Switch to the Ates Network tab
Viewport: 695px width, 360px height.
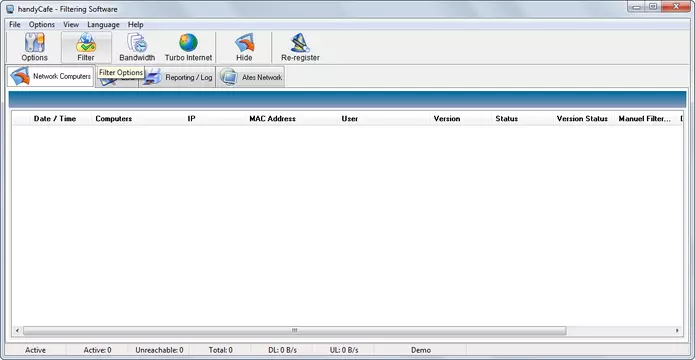[251, 77]
